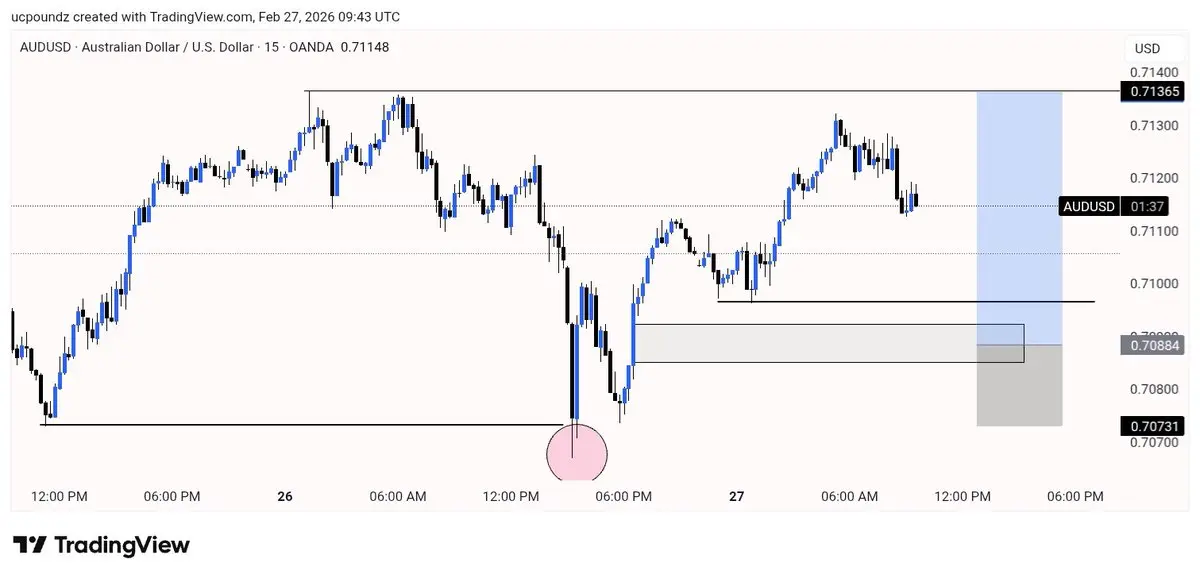This screenshot has height=578, width=1200.
Task: Click the TradingView logo icon
Action: click(30, 545)
